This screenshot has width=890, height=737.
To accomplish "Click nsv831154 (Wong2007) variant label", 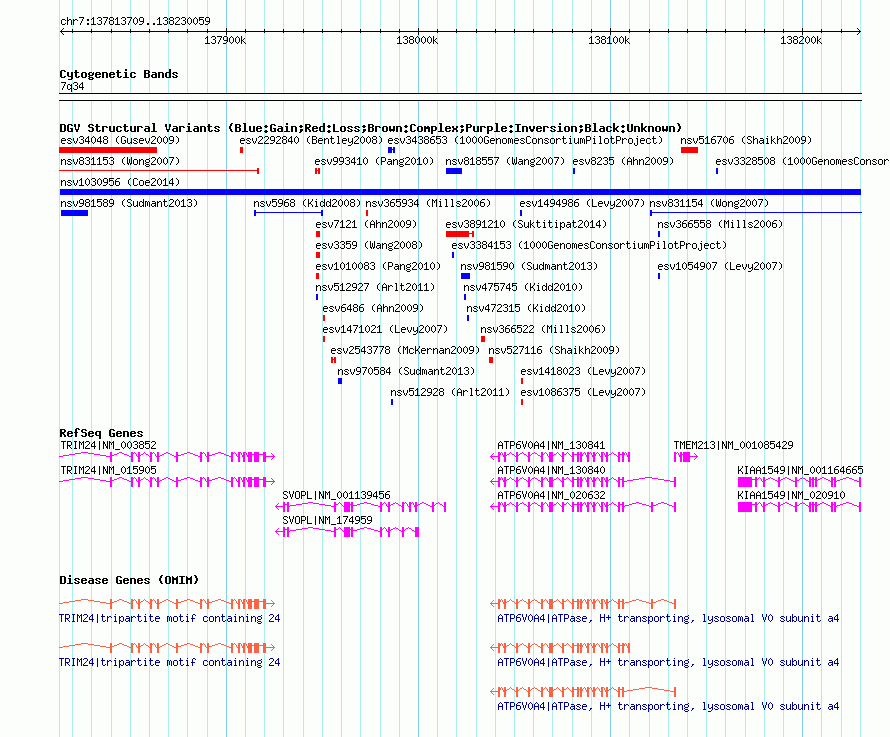I will coord(709,203).
